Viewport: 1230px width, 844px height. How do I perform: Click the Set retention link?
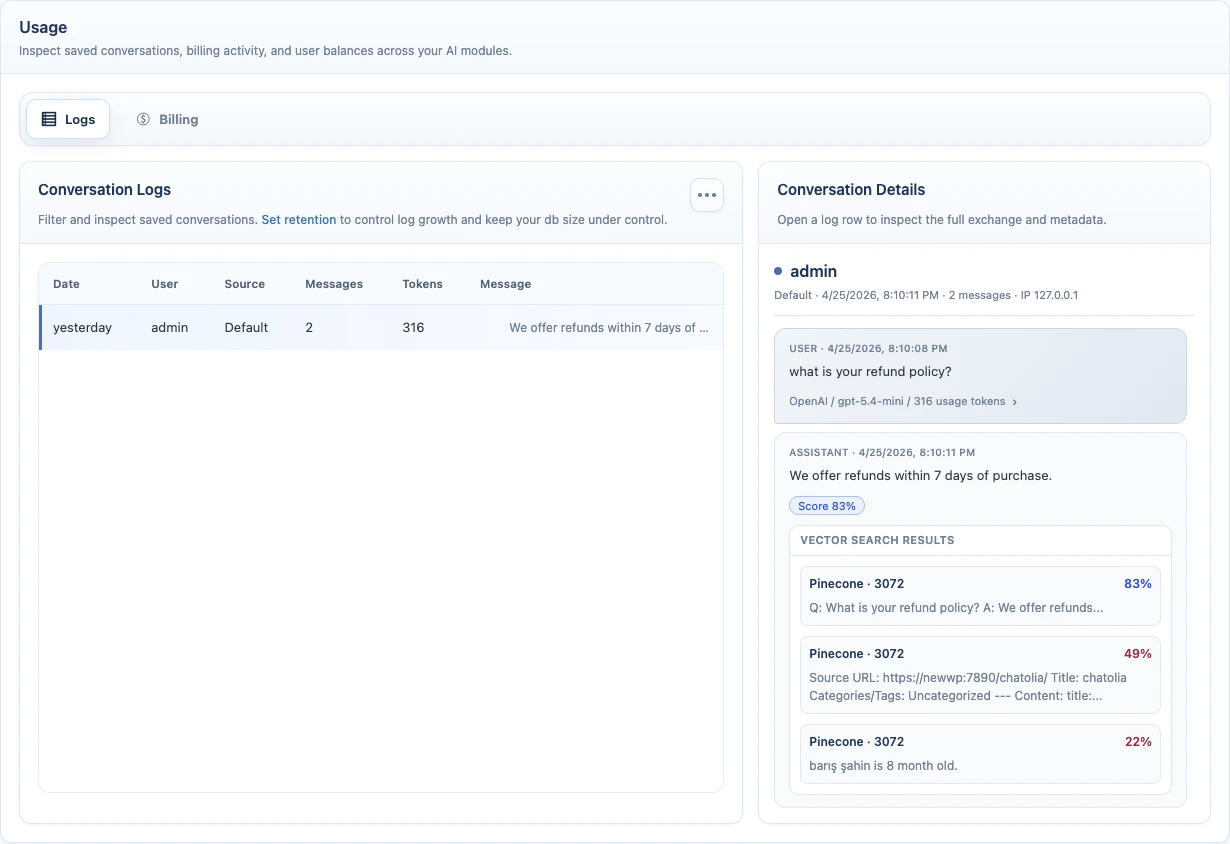pyautogui.click(x=298, y=219)
